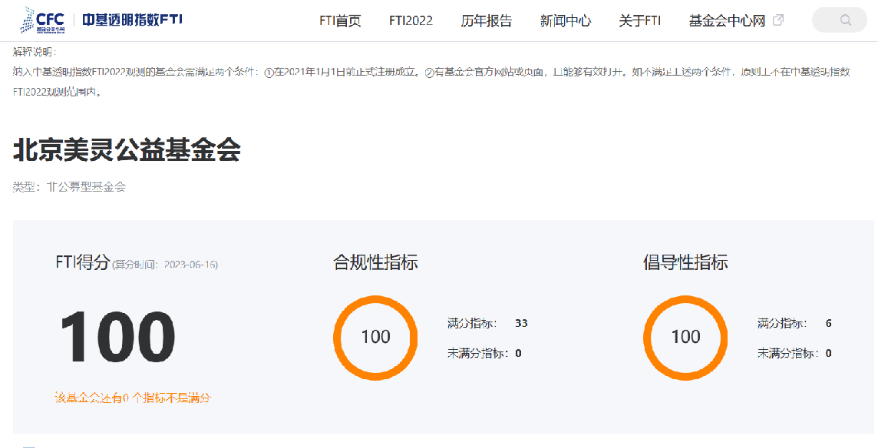Click the external link icon beside 基金会中心网
The width and height of the screenshot is (890, 448).
(778, 20)
